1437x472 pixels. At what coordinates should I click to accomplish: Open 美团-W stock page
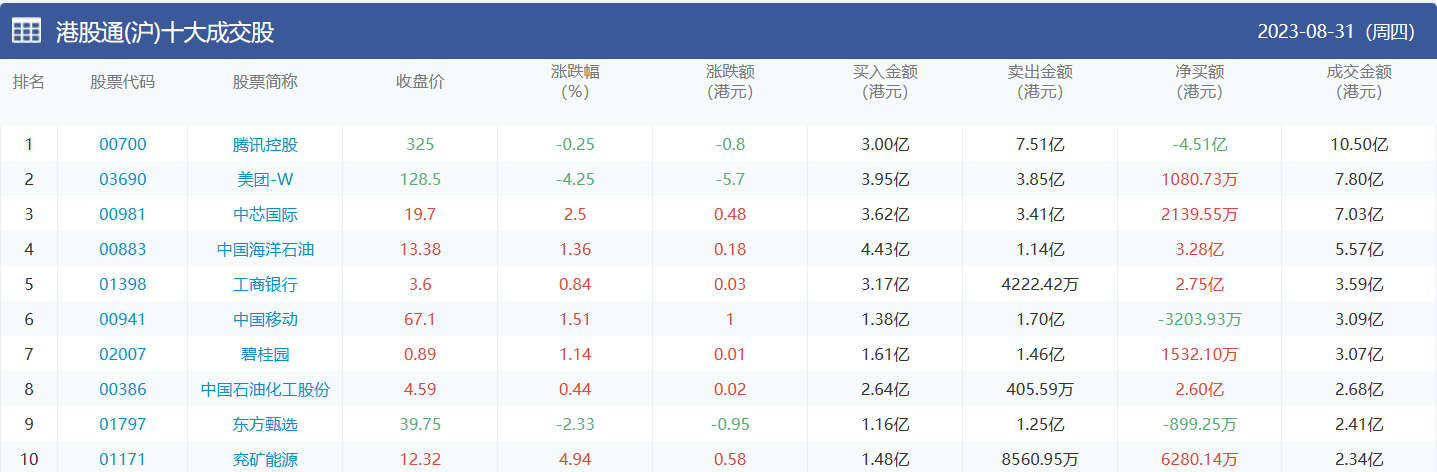click(x=265, y=179)
